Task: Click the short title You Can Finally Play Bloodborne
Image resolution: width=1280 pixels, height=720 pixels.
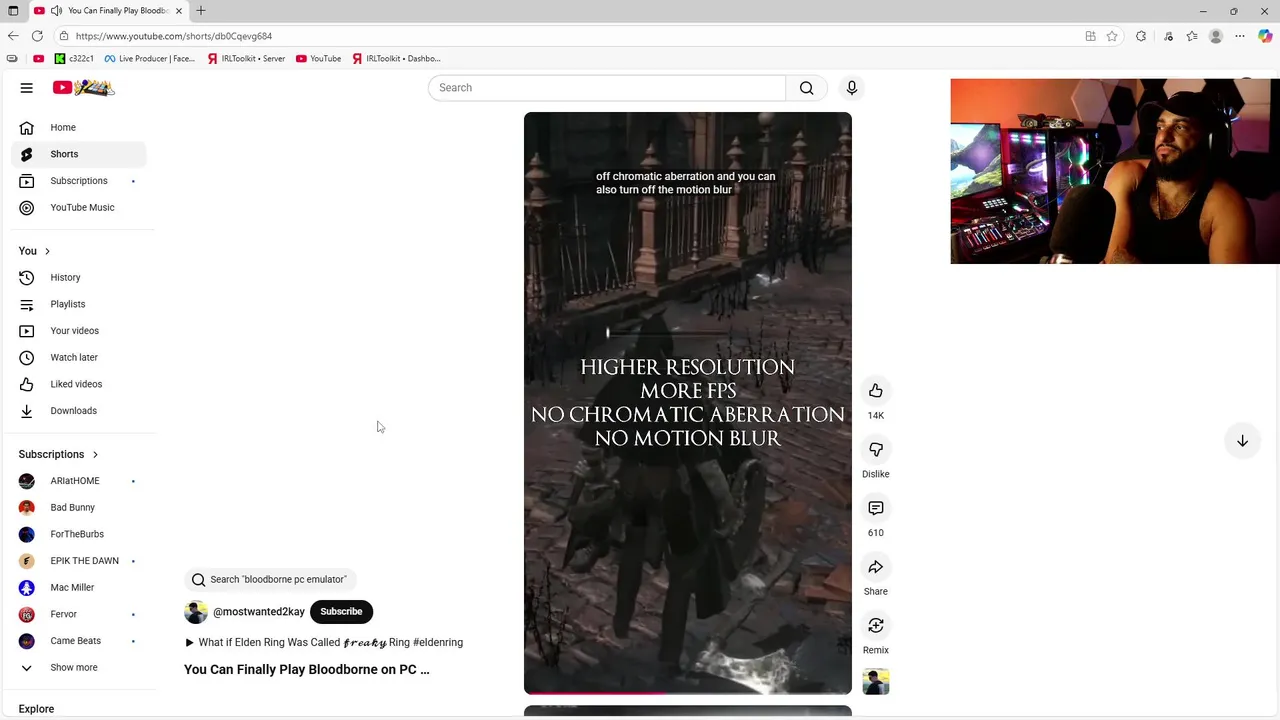Action: click(x=307, y=670)
